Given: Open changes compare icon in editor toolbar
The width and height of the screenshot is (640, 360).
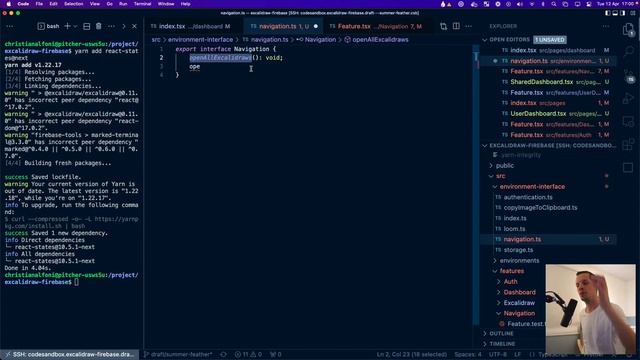Looking at the screenshot, I should (x=443, y=26).
